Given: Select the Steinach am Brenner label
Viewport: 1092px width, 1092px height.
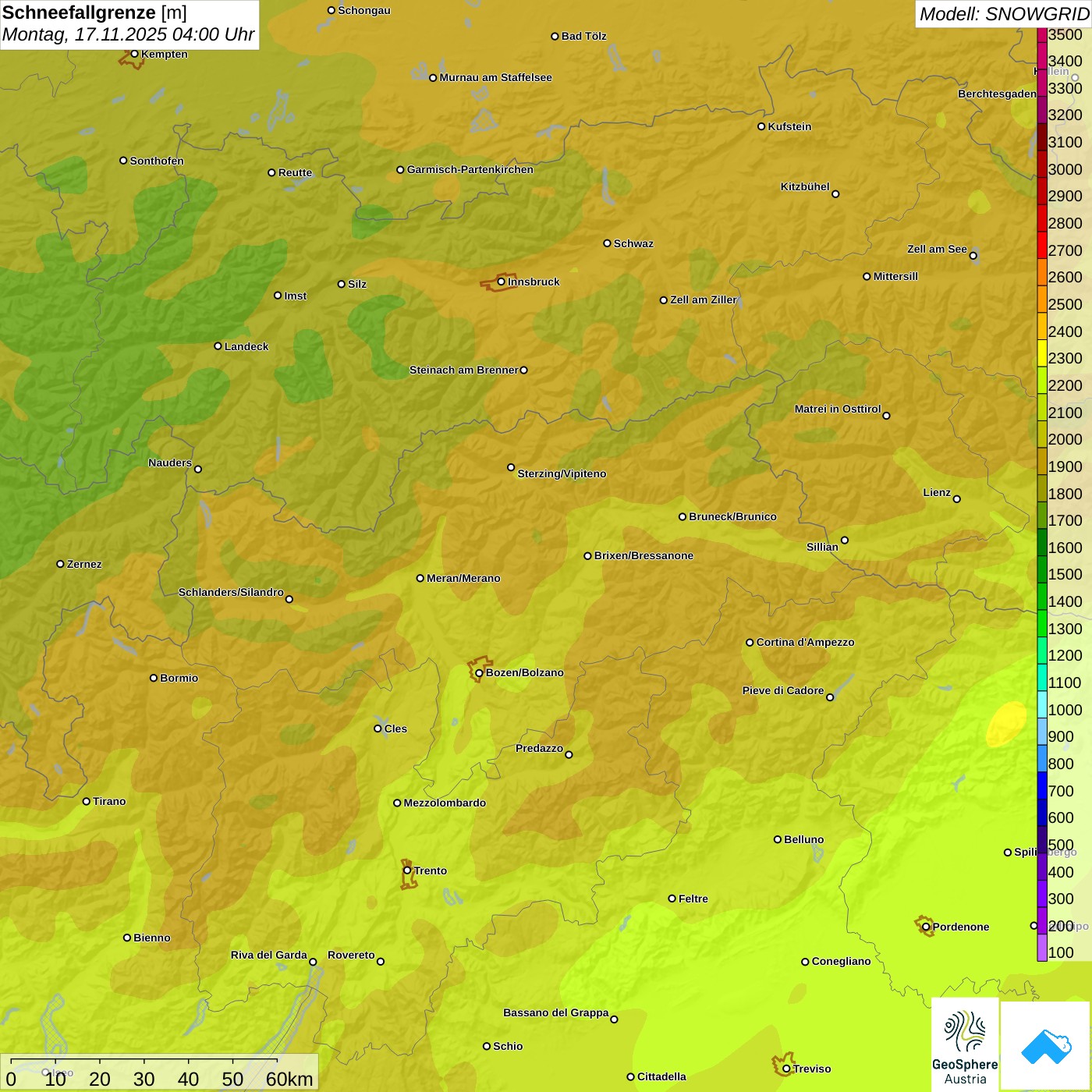Looking at the screenshot, I should click(464, 370).
